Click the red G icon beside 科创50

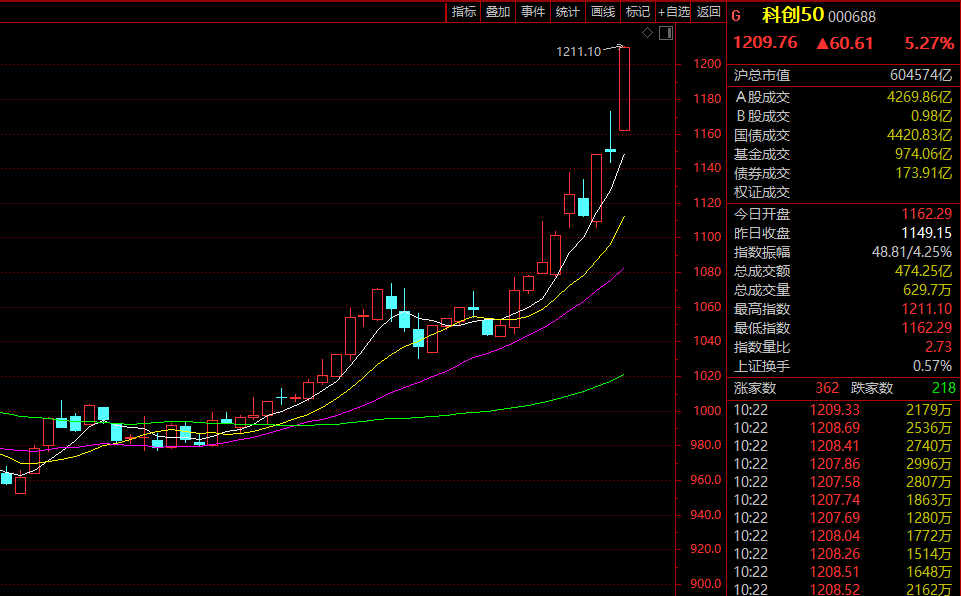[x=738, y=15]
